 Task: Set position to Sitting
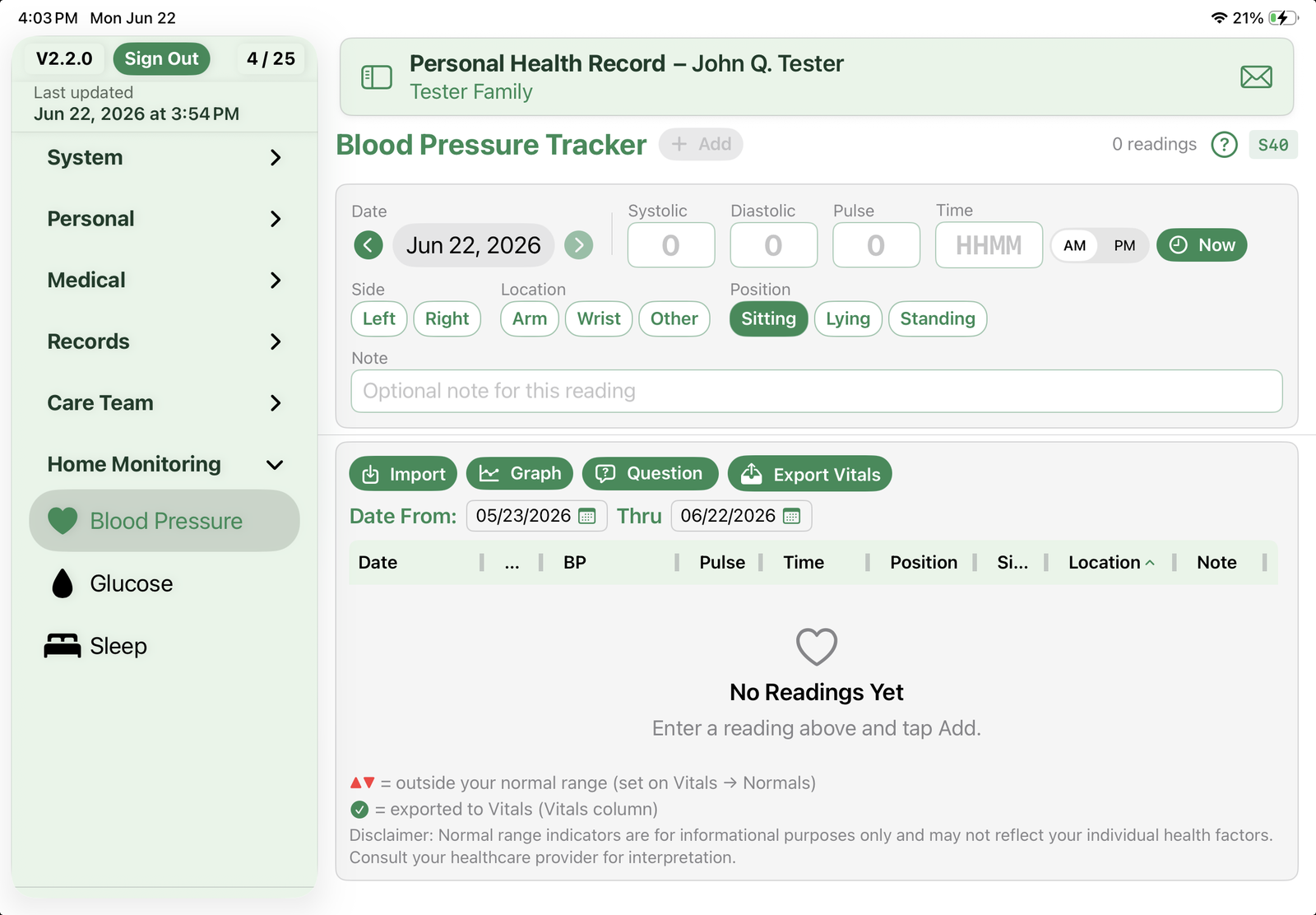769,318
